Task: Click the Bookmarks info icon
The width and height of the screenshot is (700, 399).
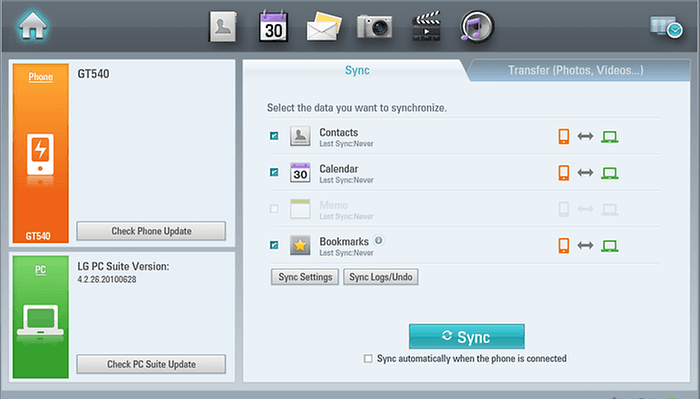Action: pos(379,240)
